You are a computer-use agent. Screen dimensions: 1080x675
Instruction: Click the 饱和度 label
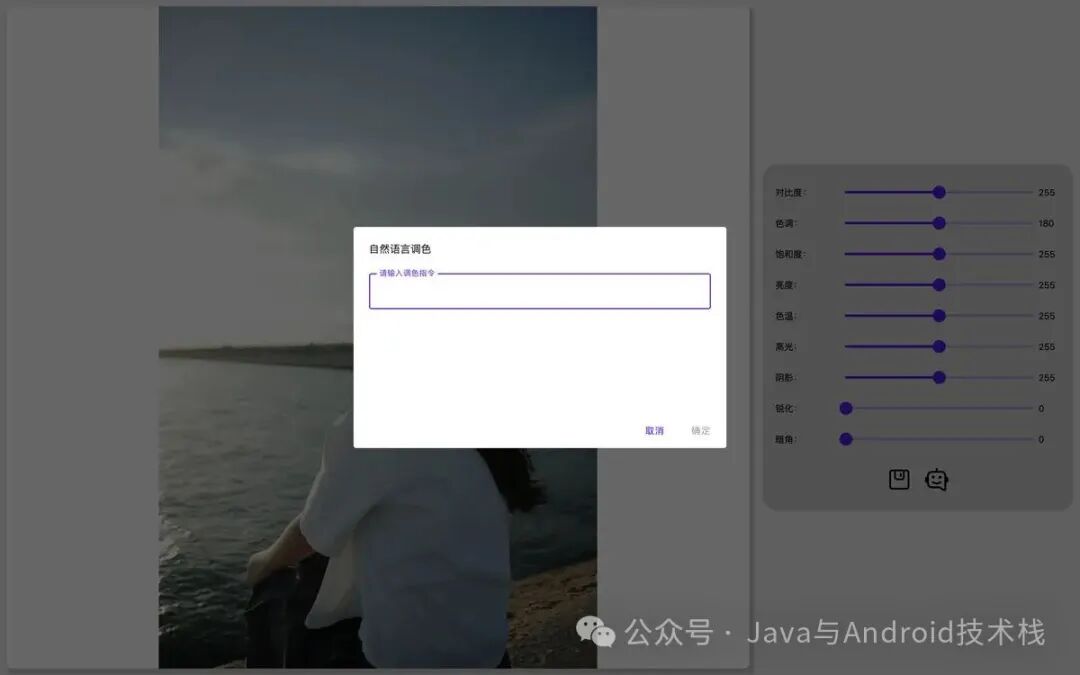click(790, 254)
